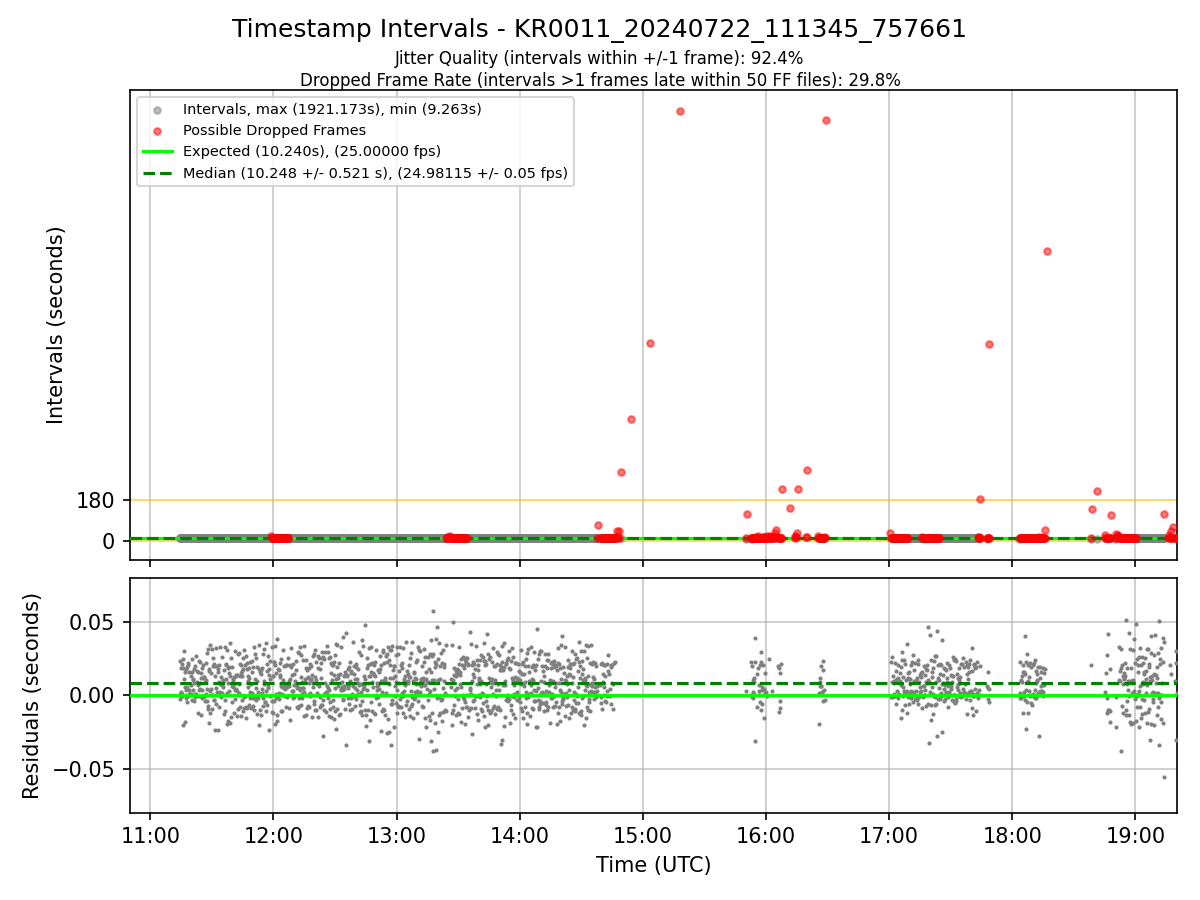Click the 0.00 residuals tick label
The height and width of the screenshot is (900, 1200).
[92, 696]
